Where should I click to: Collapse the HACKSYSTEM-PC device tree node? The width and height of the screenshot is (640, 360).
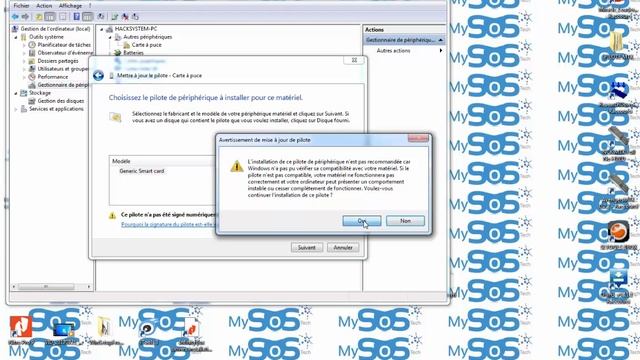coord(102,29)
